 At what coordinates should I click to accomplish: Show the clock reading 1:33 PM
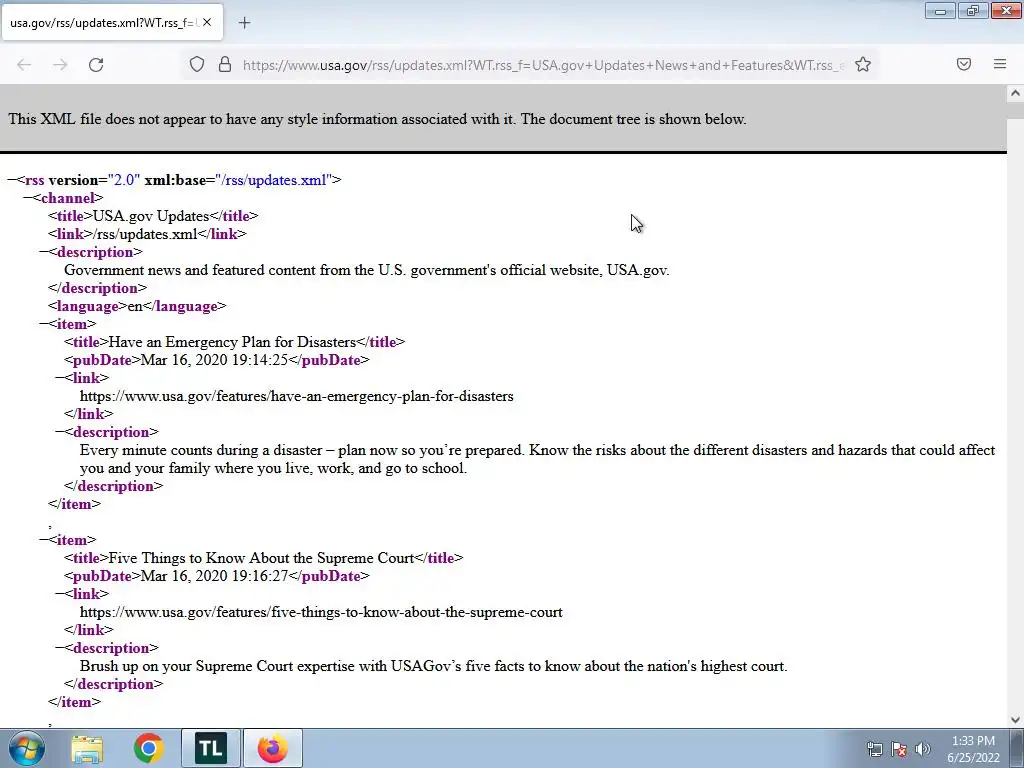(973, 741)
